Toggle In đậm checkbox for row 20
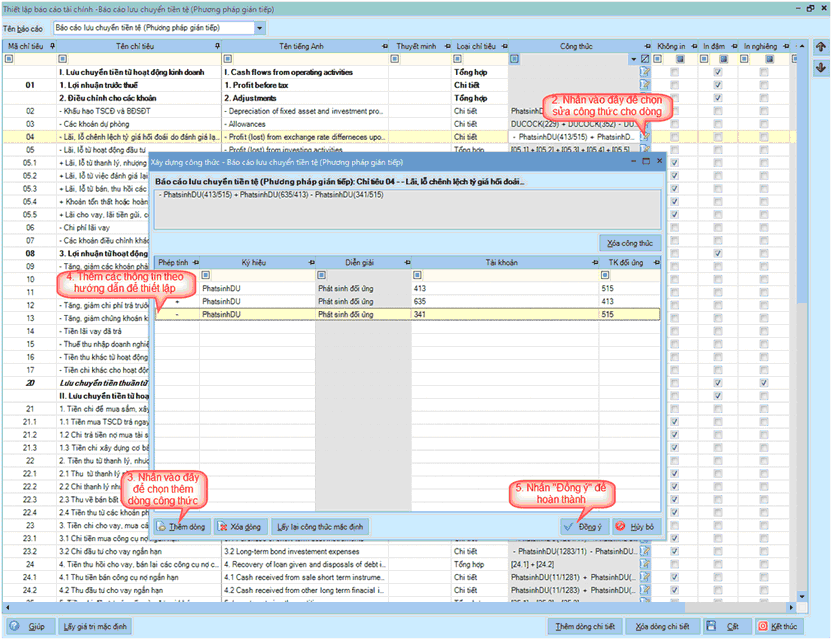This screenshot has height=640, width=832. tap(717, 383)
